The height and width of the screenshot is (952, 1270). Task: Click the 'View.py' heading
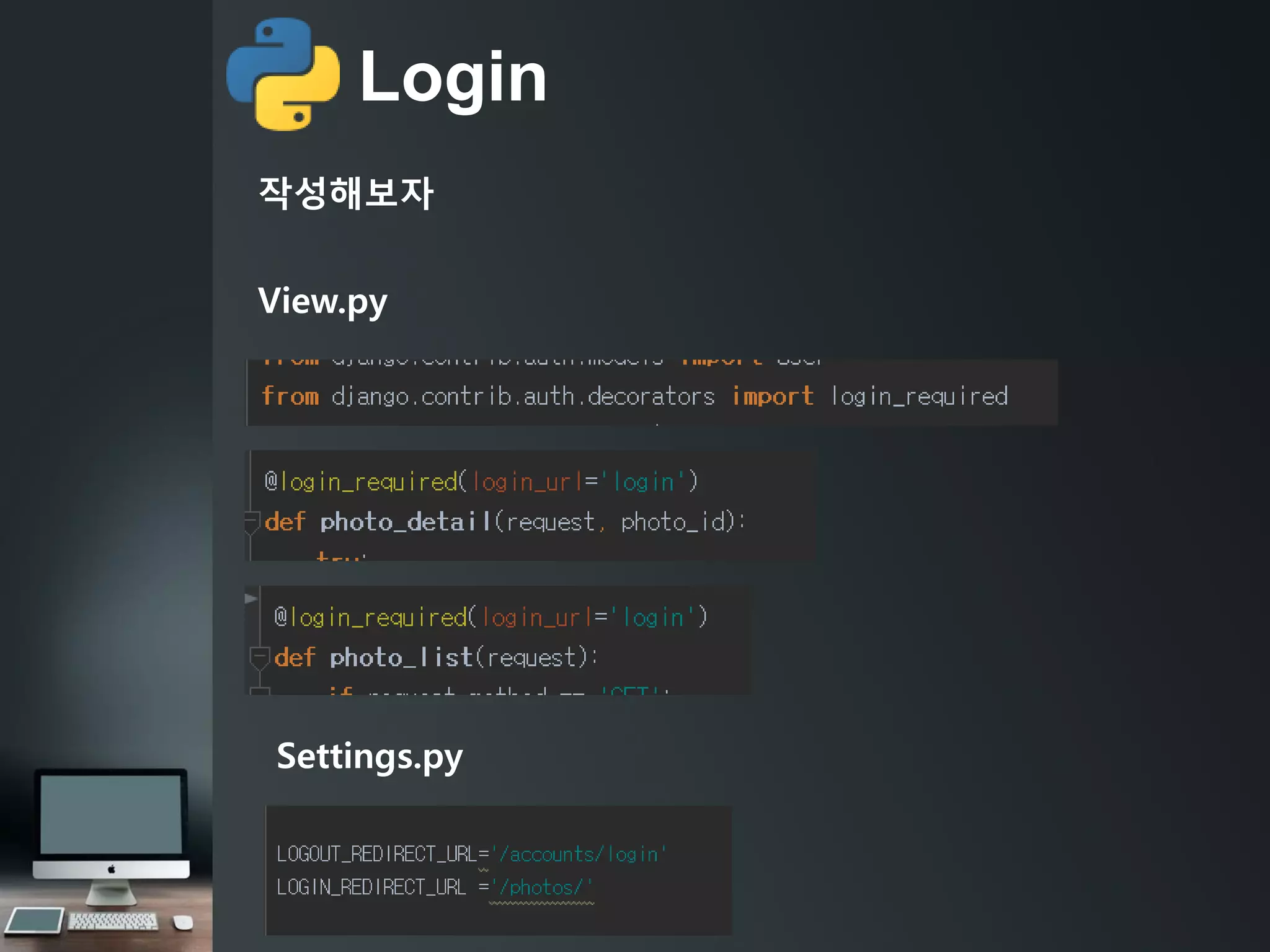pos(322,302)
